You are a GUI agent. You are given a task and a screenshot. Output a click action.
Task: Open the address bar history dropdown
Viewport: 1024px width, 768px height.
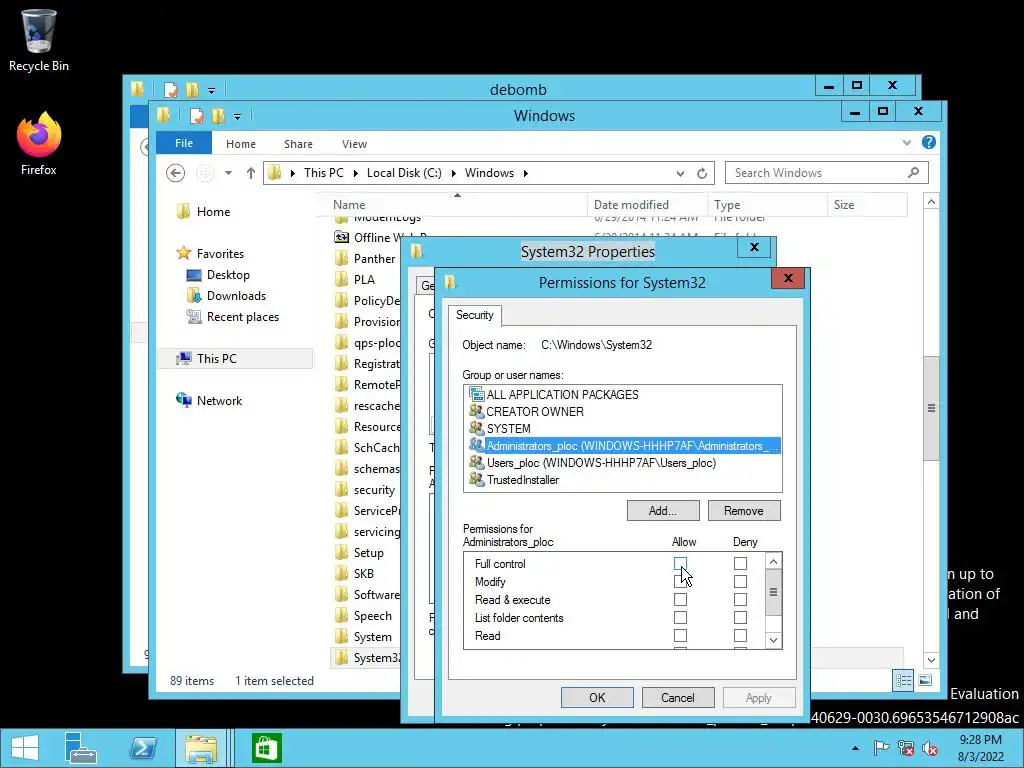coord(680,173)
